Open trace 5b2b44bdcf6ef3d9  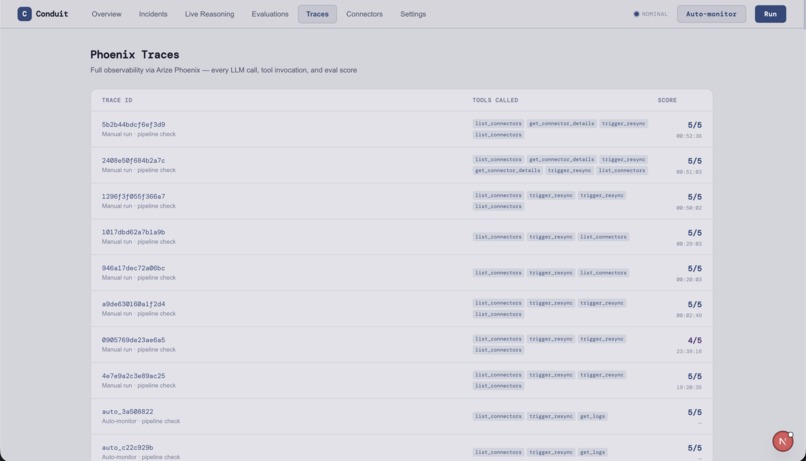pyautogui.click(x=133, y=124)
